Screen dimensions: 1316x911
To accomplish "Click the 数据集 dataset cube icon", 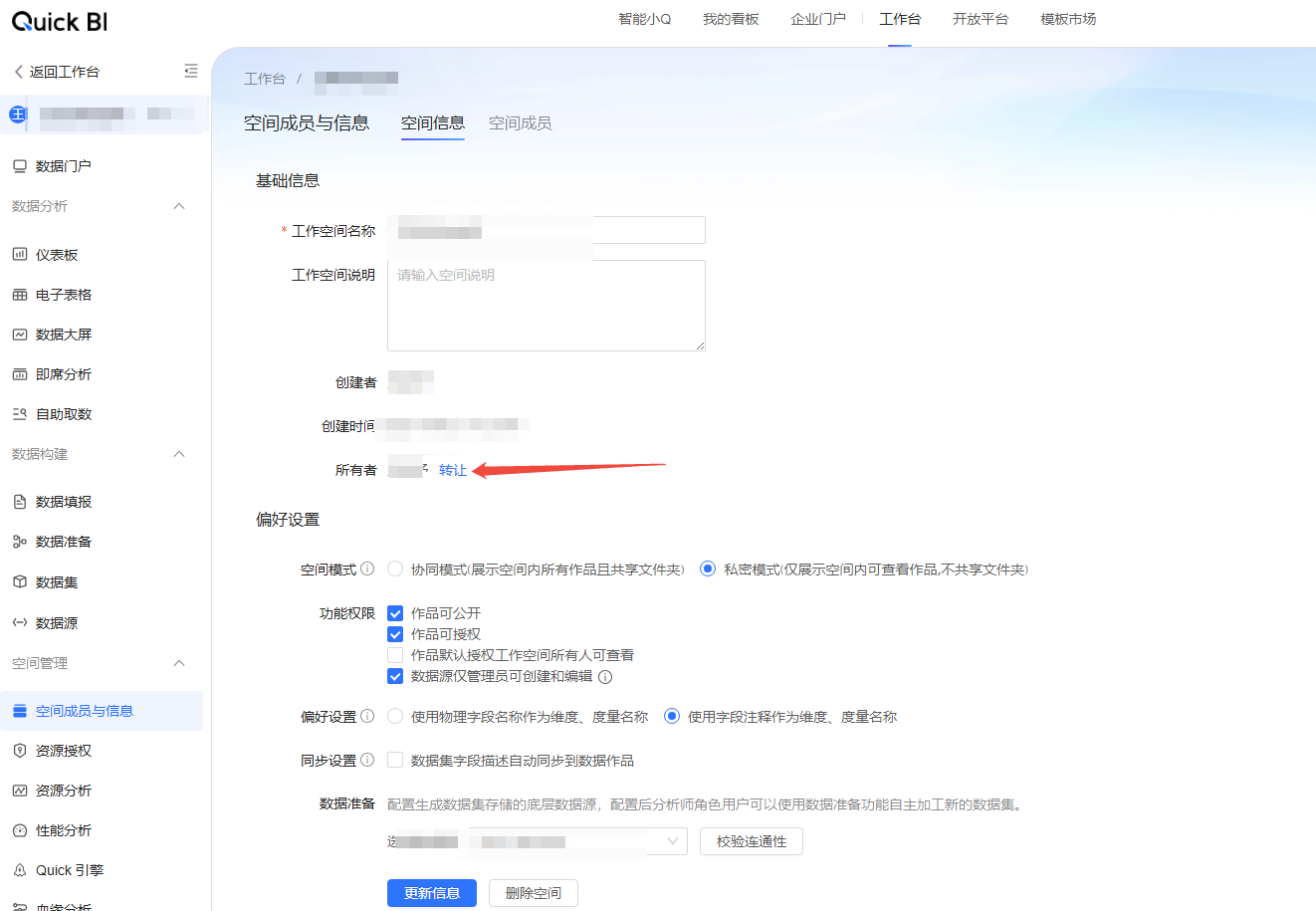I will pyautogui.click(x=20, y=582).
